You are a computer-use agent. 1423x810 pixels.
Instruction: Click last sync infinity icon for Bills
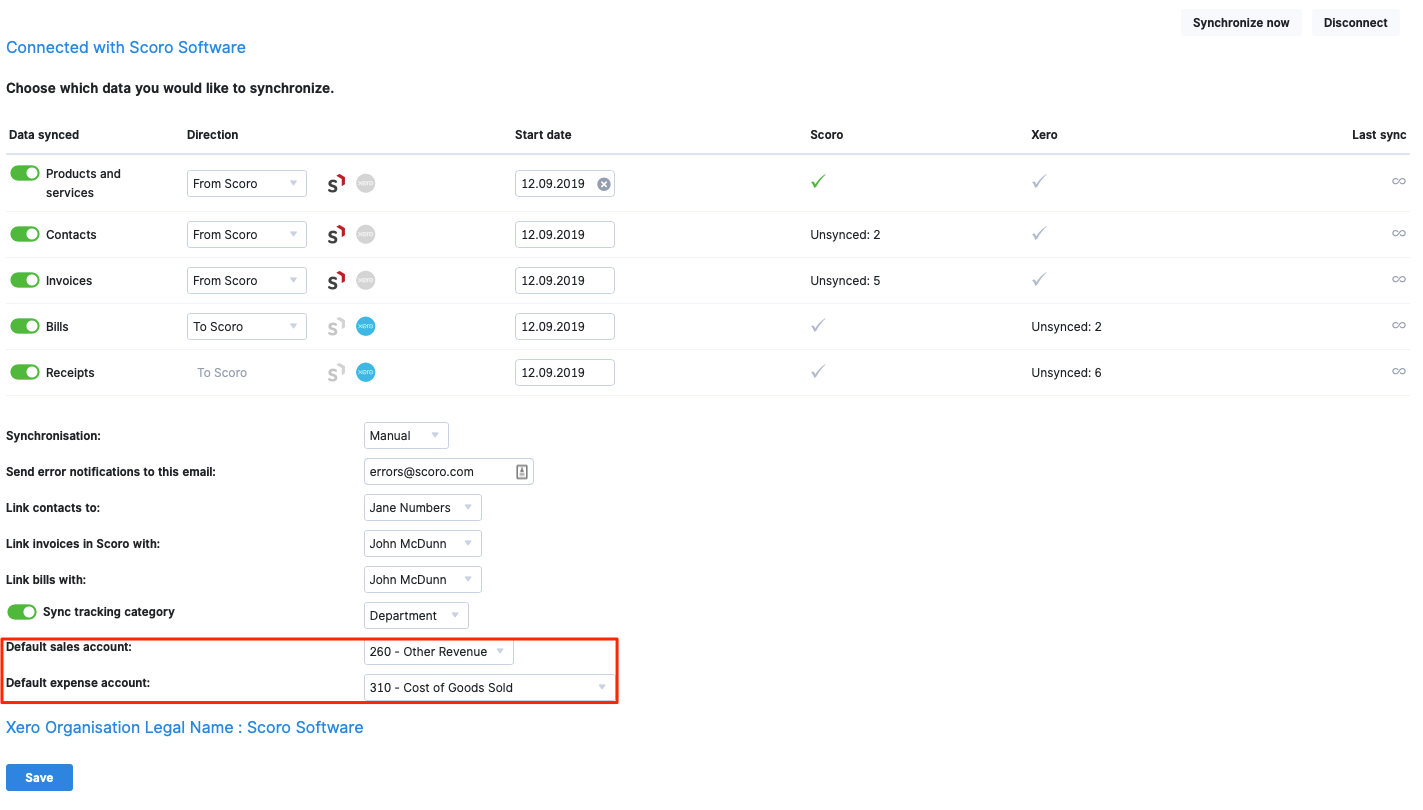click(1399, 325)
